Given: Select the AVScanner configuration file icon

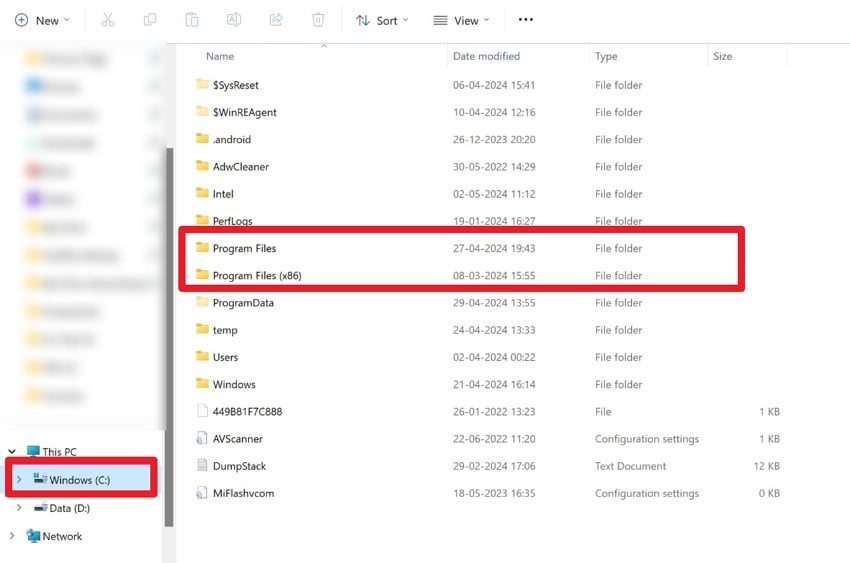Looking at the screenshot, I should click(x=202, y=438).
